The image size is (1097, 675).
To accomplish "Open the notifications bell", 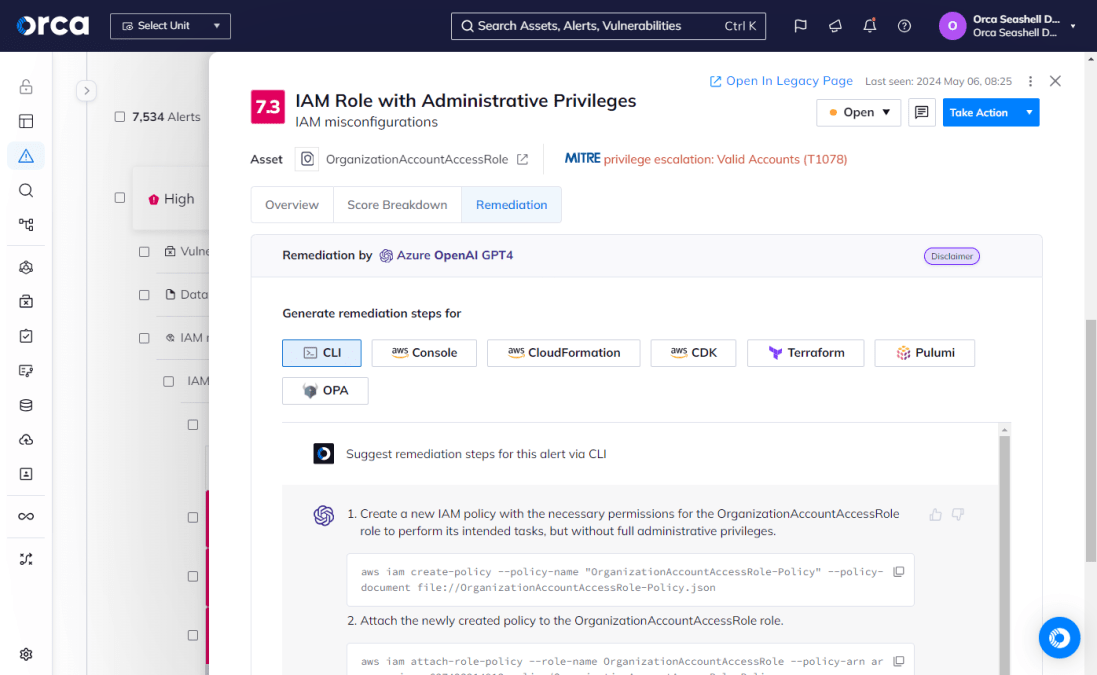I will tap(870, 26).
